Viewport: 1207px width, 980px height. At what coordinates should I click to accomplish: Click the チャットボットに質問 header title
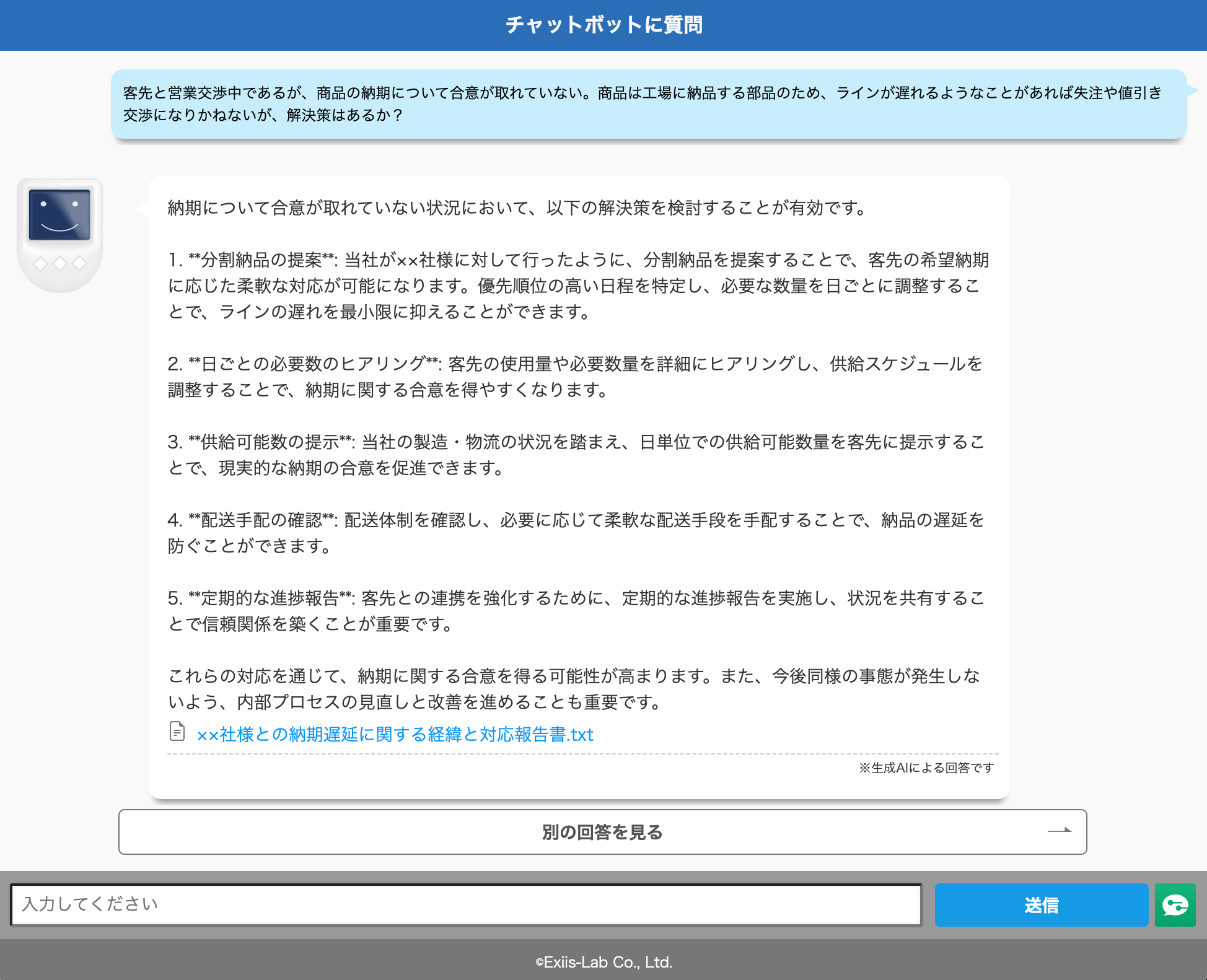(x=603, y=25)
